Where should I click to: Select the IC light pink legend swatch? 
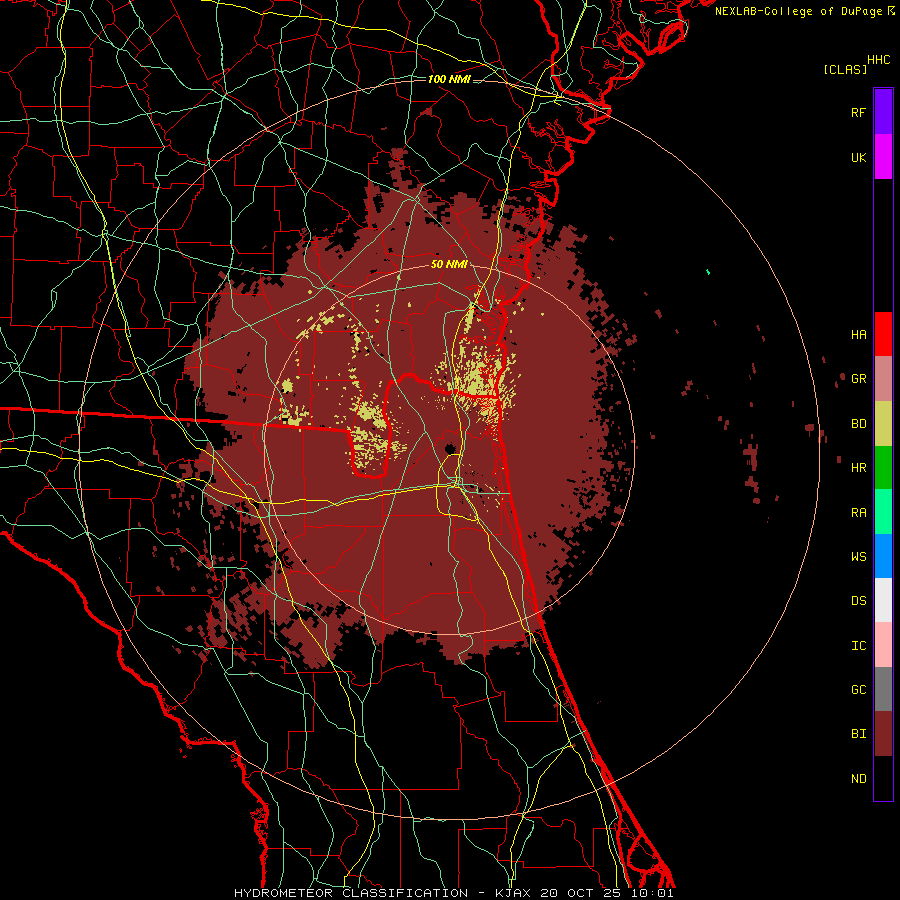tap(883, 645)
